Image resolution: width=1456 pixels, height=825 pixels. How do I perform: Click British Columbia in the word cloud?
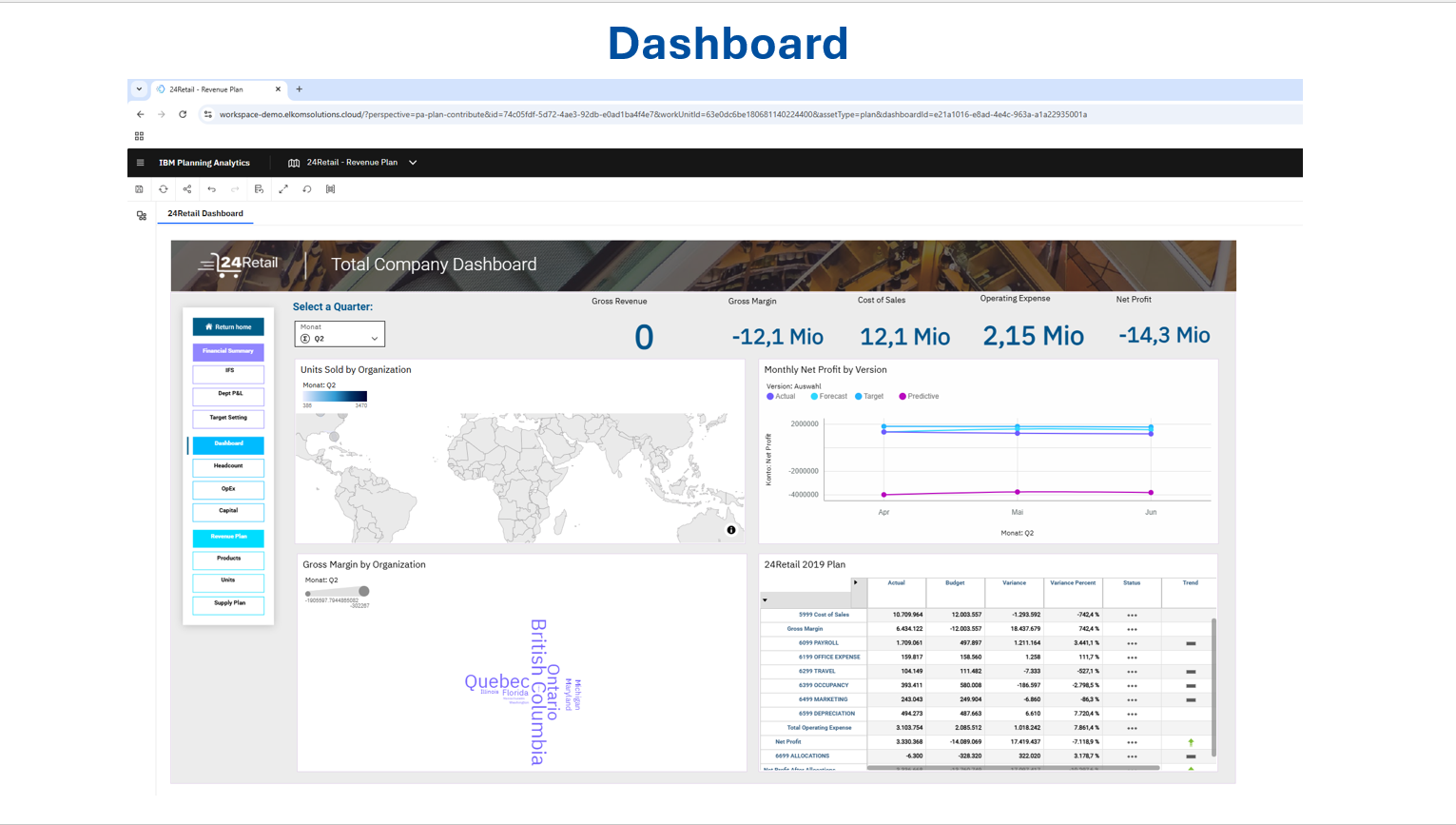[x=538, y=692]
